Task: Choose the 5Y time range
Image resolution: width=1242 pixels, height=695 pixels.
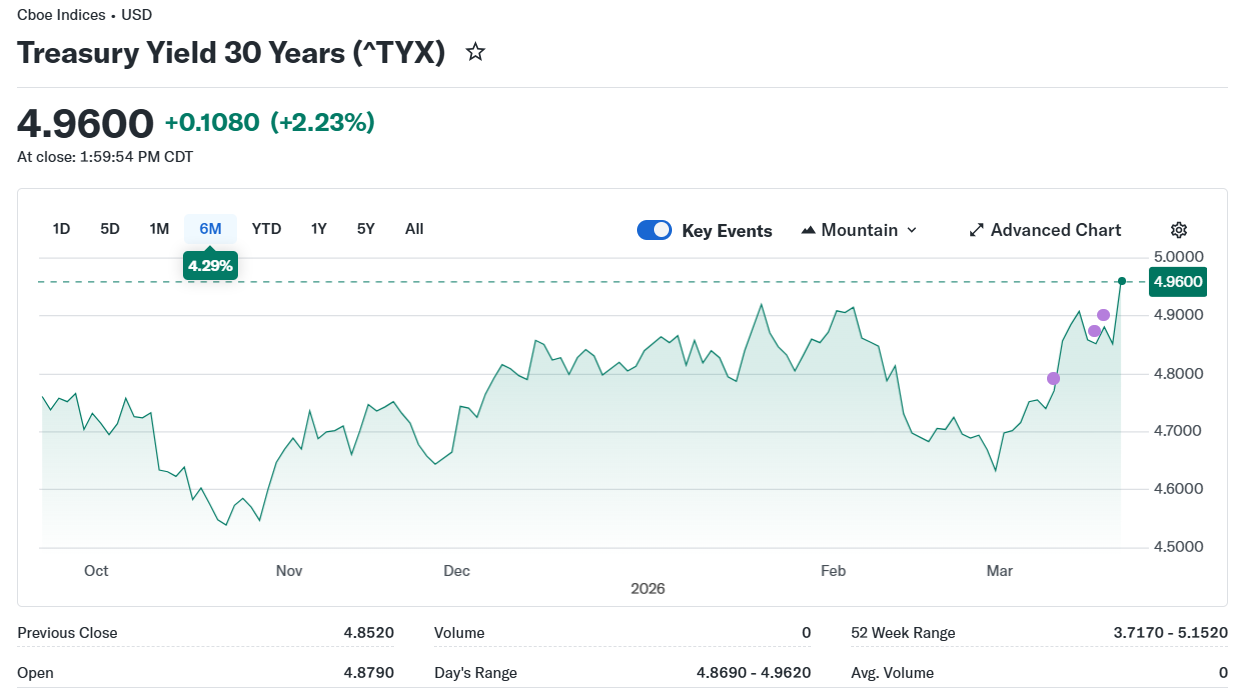Action: [366, 229]
